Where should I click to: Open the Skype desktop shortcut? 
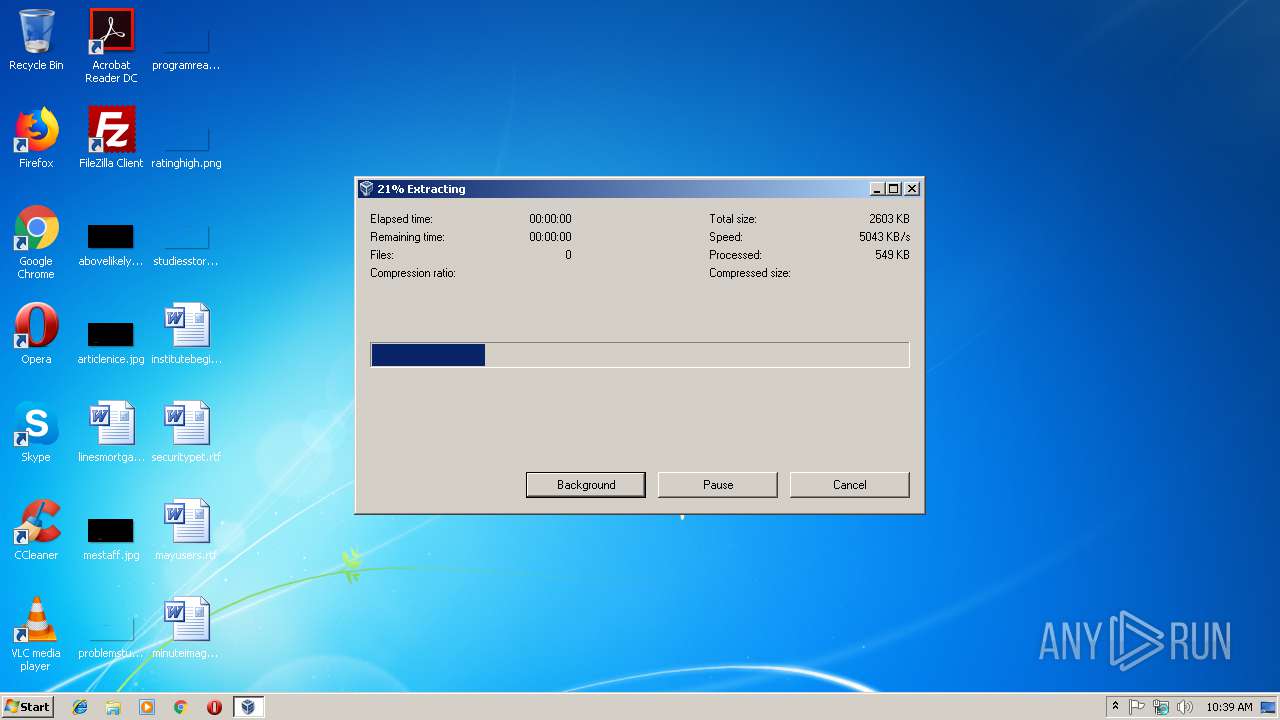[x=36, y=432]
